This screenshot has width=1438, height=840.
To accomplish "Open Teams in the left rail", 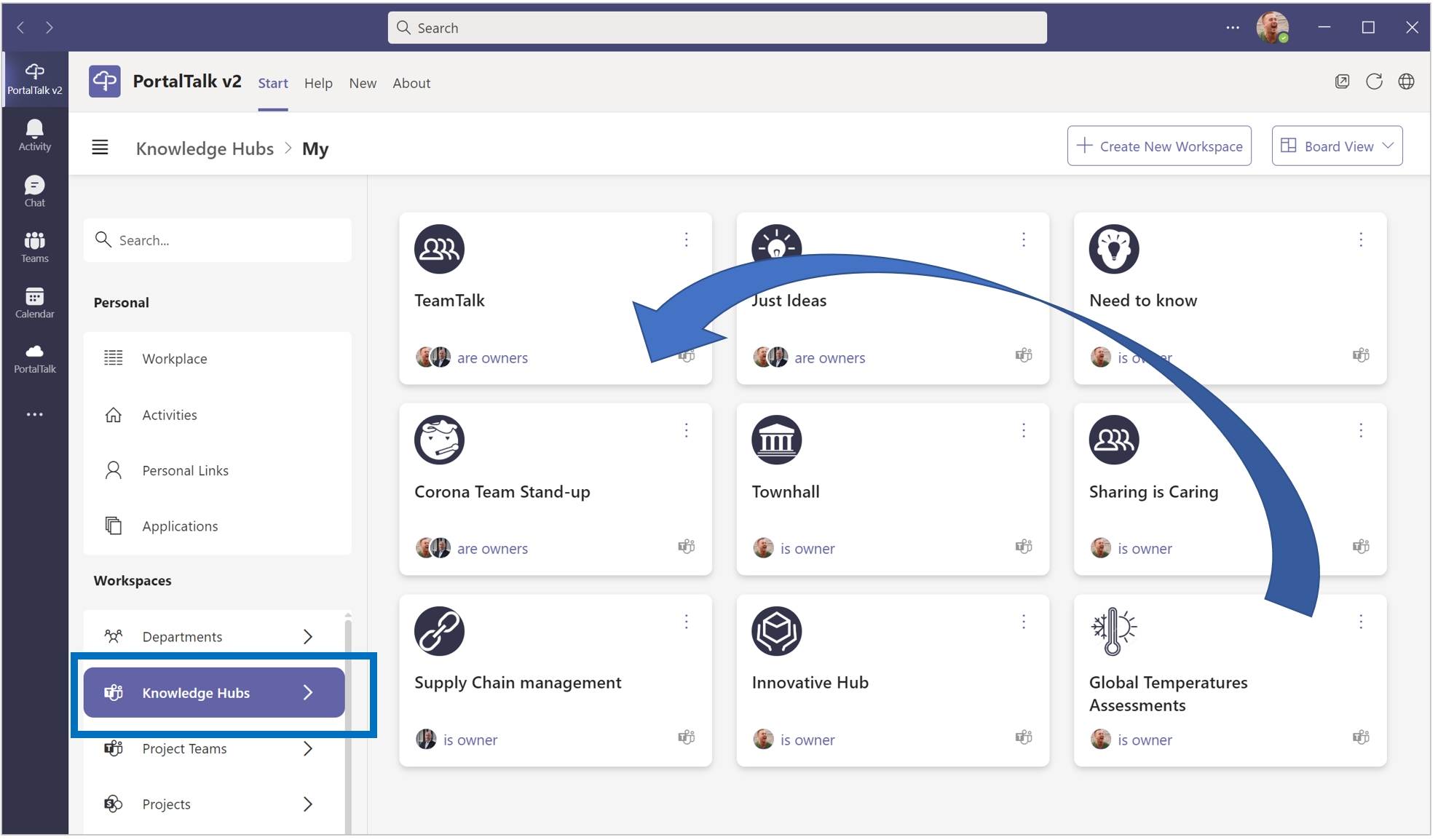I will click(x=34, y=247).
